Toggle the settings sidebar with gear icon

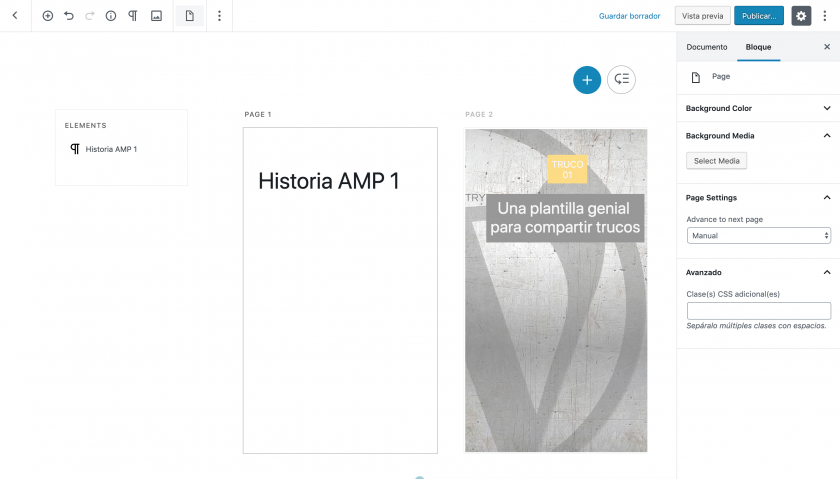click(x=801, y=16)
